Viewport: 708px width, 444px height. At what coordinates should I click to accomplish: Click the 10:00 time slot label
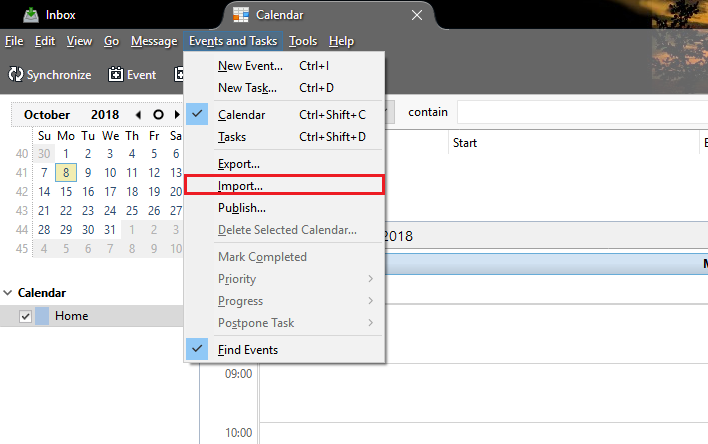(x=238, y=433)
